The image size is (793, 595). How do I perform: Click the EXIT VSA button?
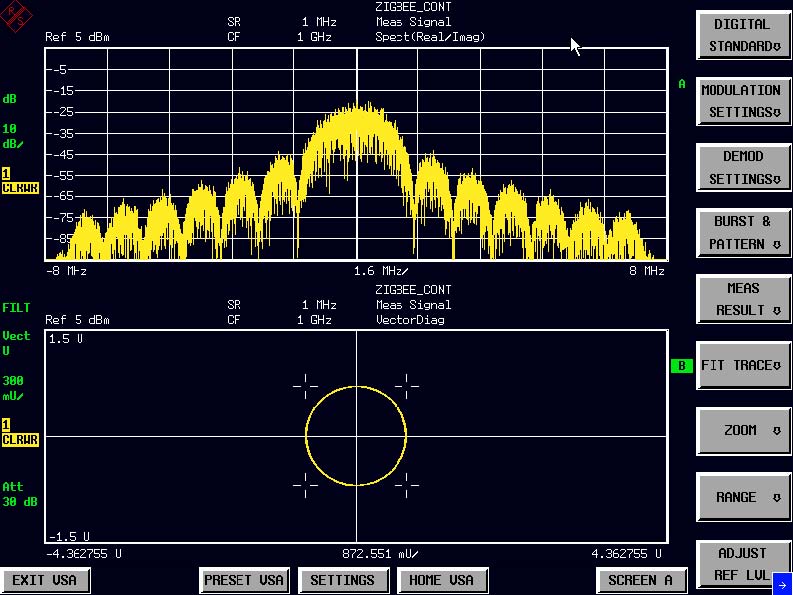tap(46, 580)
